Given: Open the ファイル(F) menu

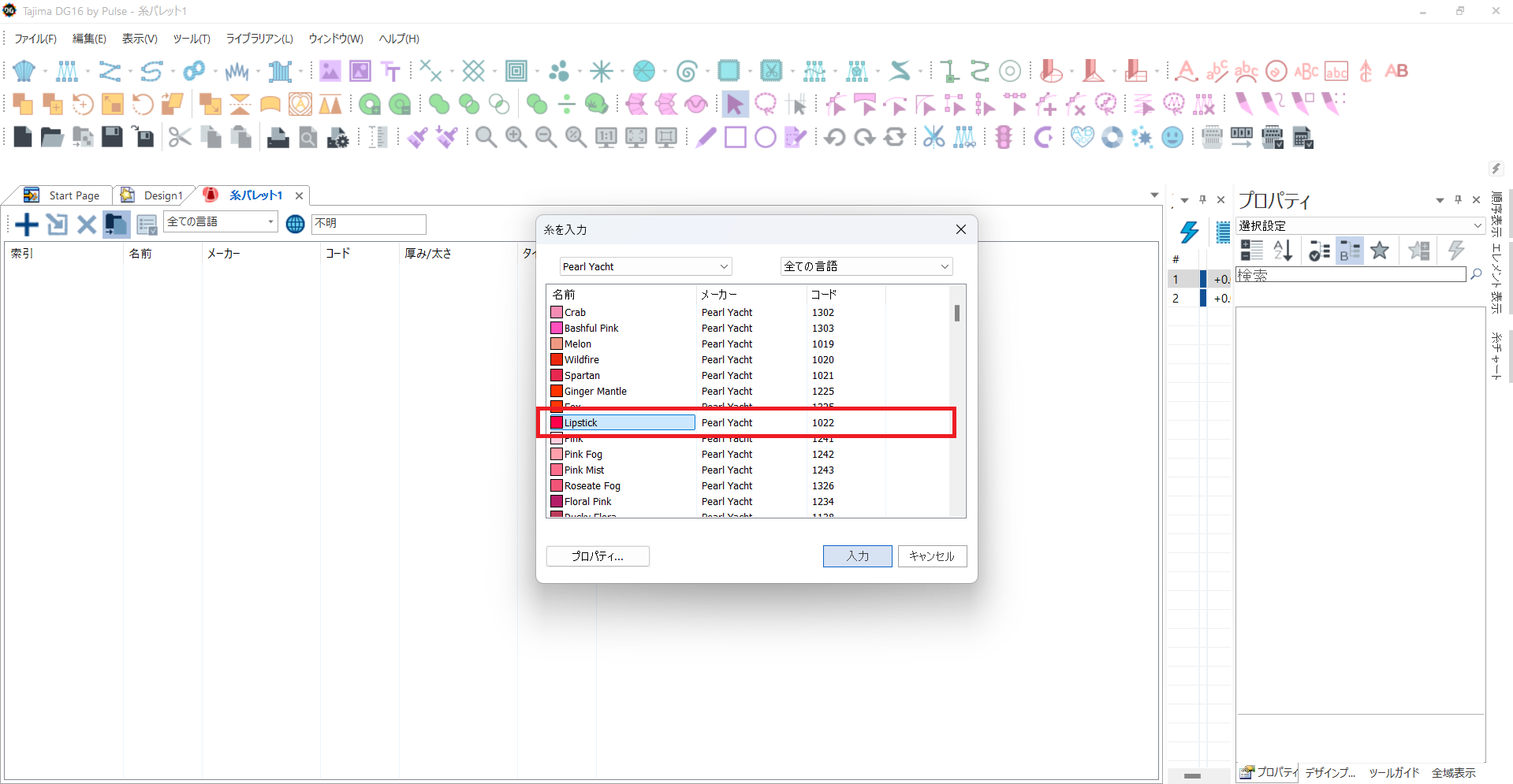Looking at the screenshot, I should tap(35, 39).
